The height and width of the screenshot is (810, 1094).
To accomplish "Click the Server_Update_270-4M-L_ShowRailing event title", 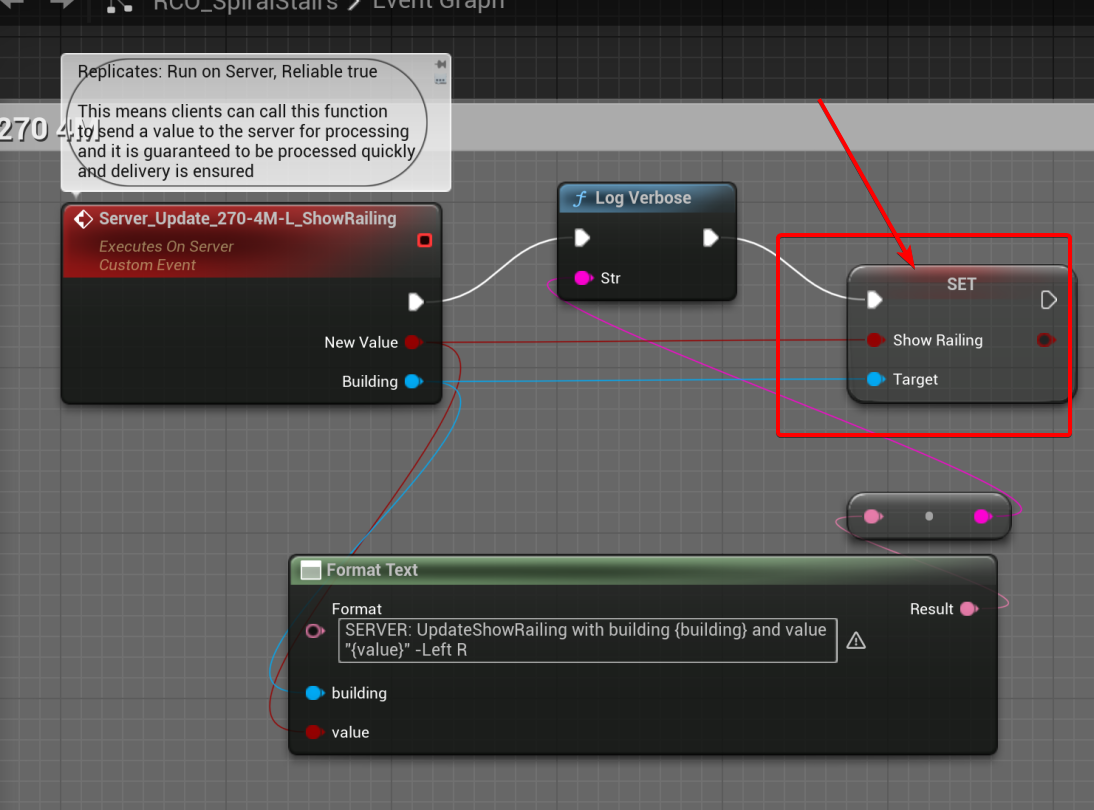I will 247,219.
